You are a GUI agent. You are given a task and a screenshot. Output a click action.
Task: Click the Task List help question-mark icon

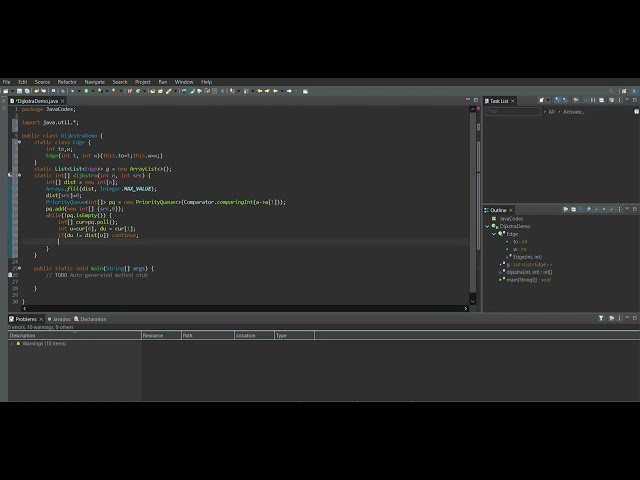pos(636,111)
